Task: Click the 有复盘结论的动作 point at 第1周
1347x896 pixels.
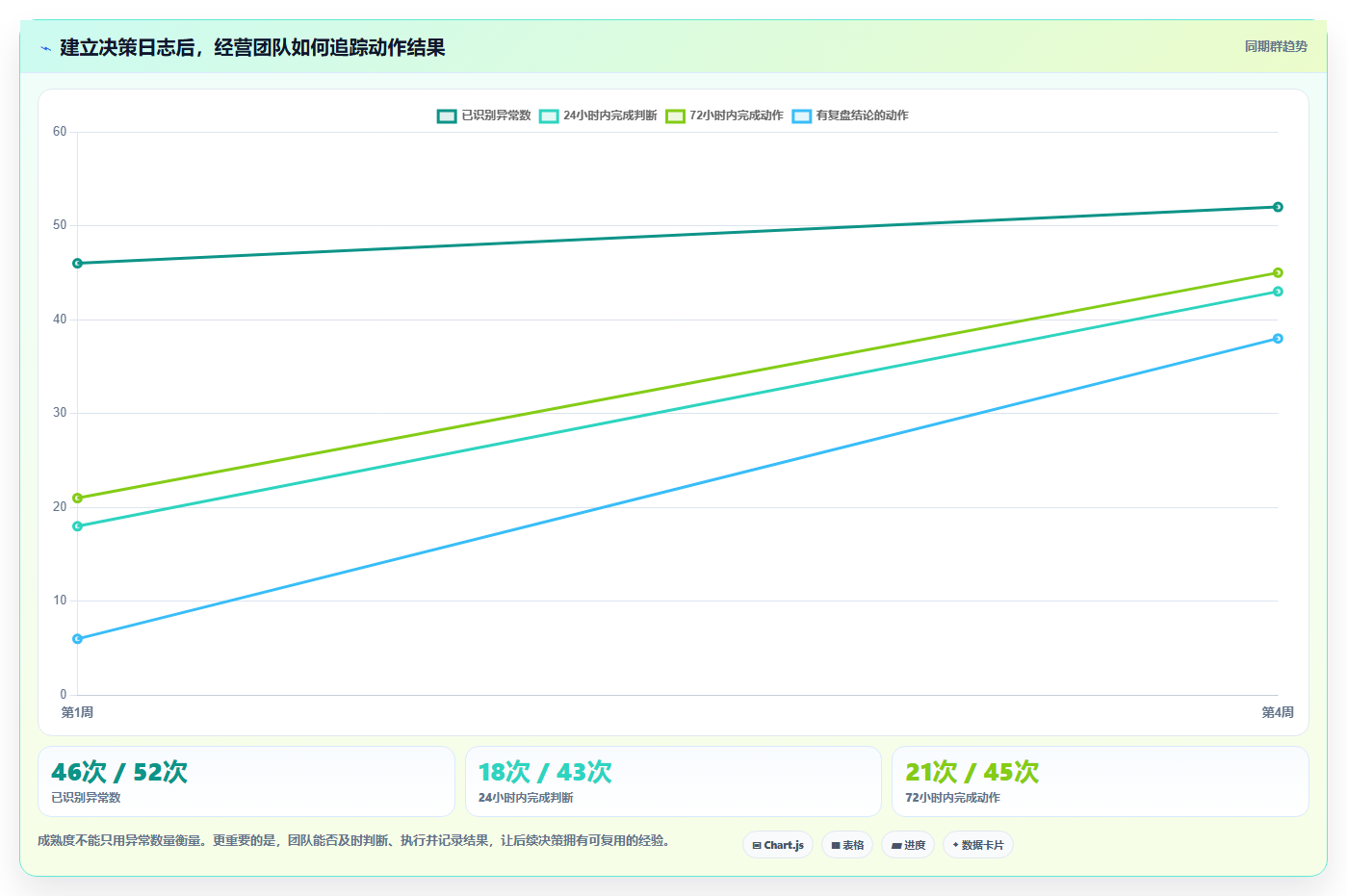Action: [x=78, y=639]
